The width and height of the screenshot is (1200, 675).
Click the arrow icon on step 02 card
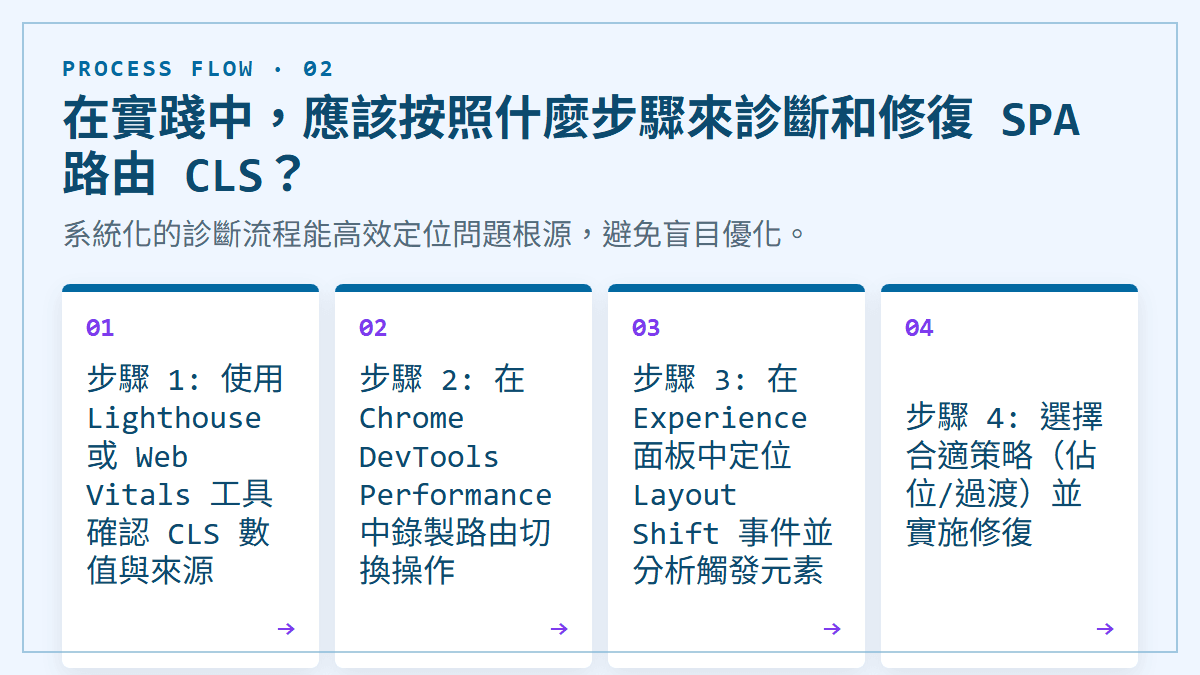(x=559, y=629)
